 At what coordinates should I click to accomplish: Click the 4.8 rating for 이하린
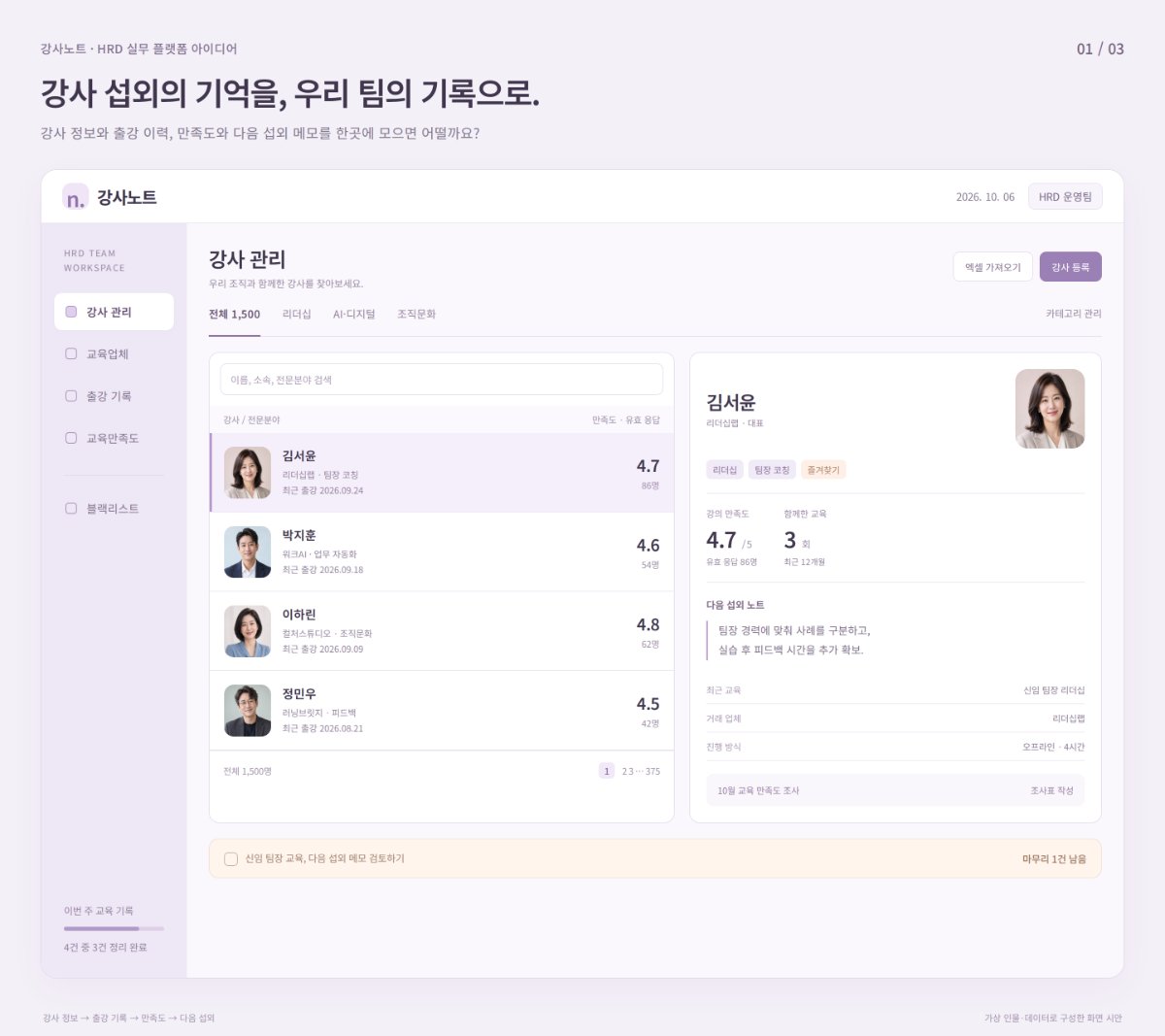[x=648, y=624]
